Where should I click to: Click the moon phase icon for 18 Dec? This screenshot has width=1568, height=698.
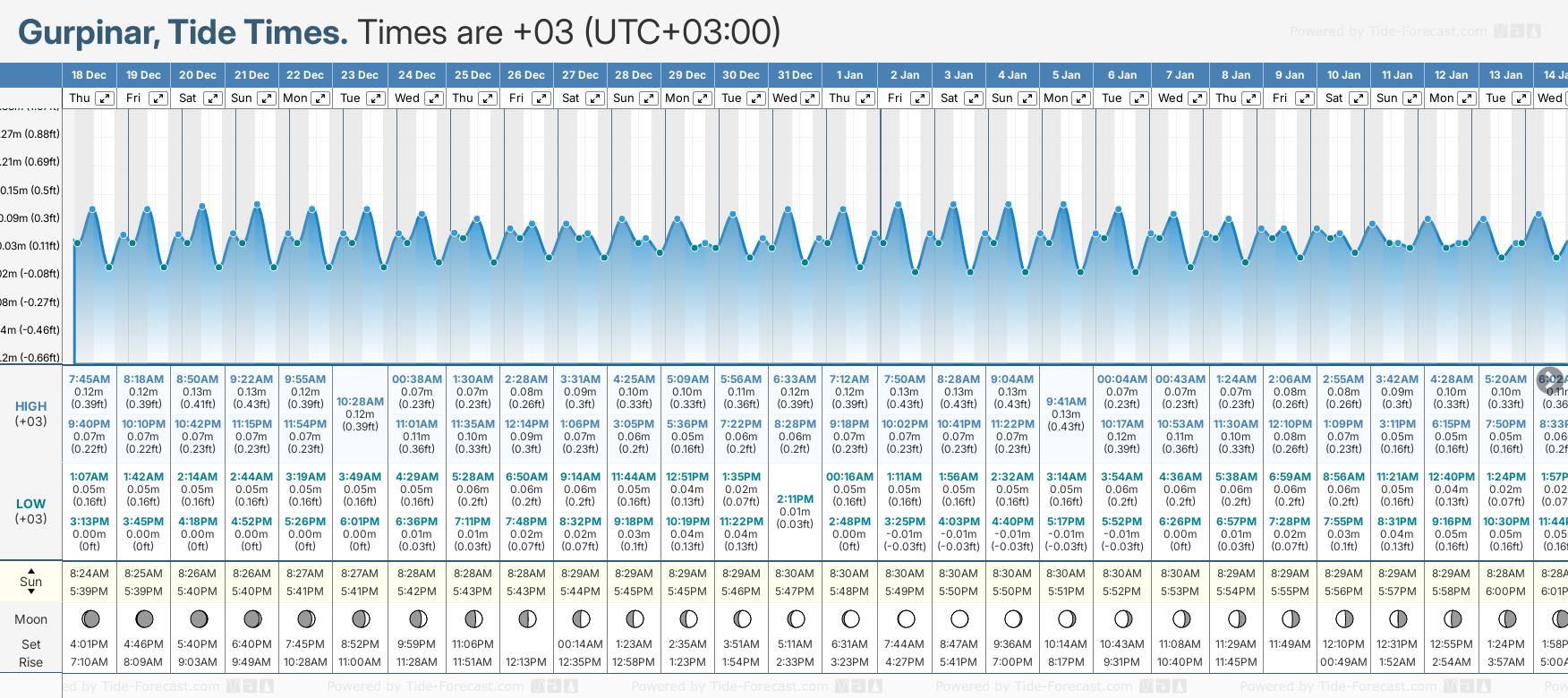point(89,618)
